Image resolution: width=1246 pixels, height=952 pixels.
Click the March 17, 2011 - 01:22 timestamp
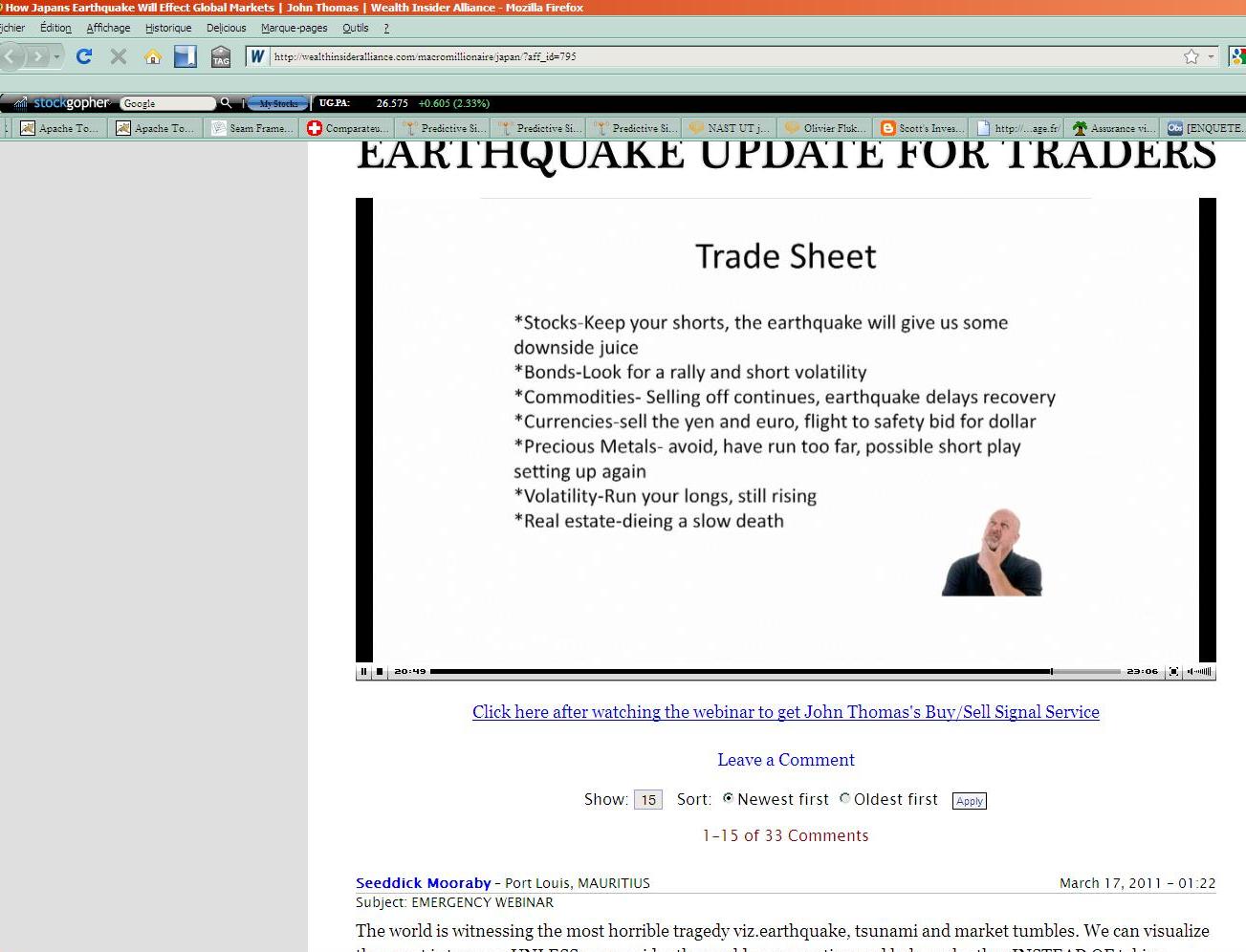pos(1138,883)
